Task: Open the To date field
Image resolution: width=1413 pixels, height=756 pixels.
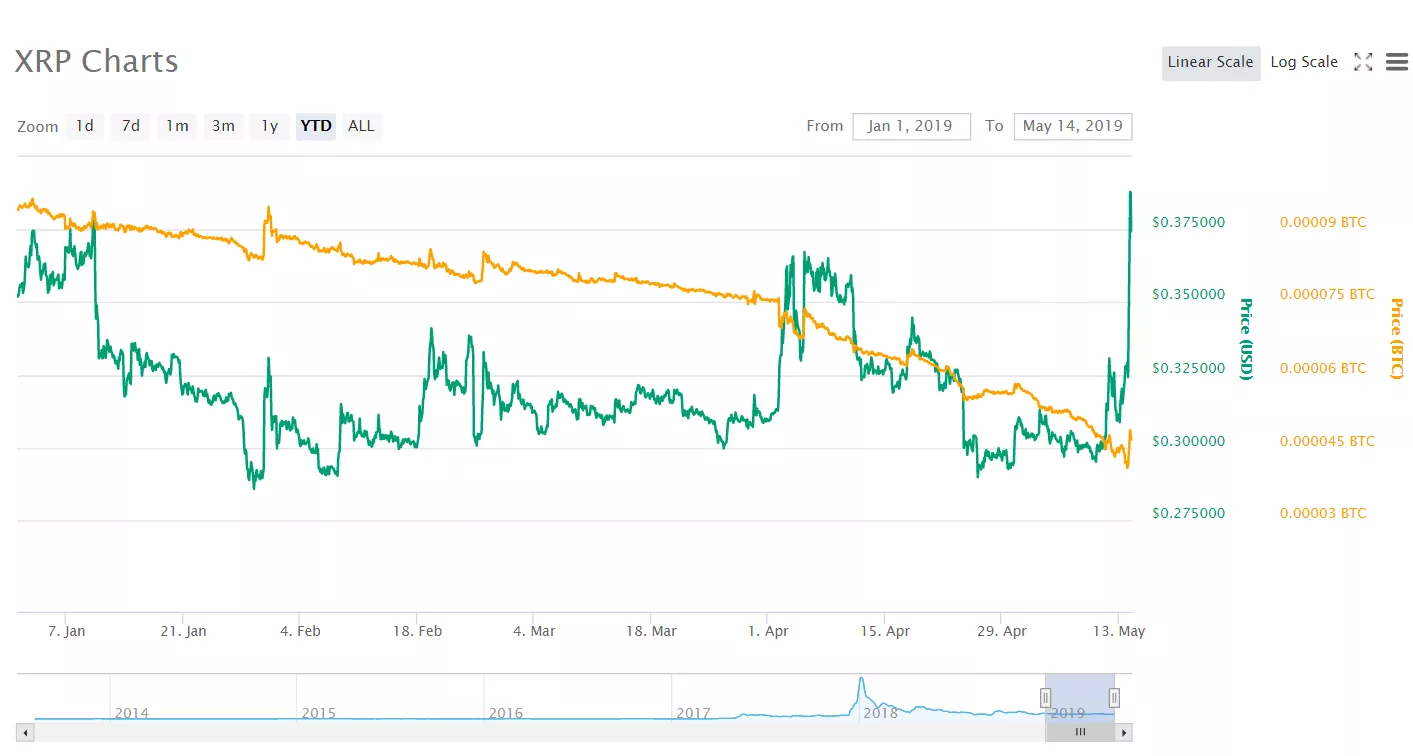Action: tap(1072, 126)
